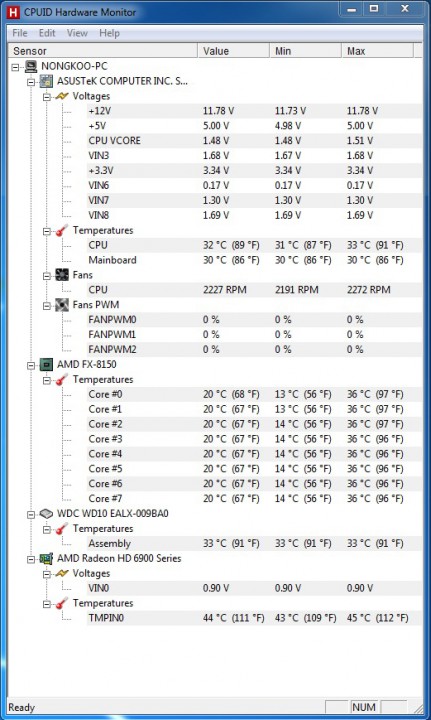Screen dimensions: 431x720
Task: Click the NUM indicator in status bar
Action: 364,708
